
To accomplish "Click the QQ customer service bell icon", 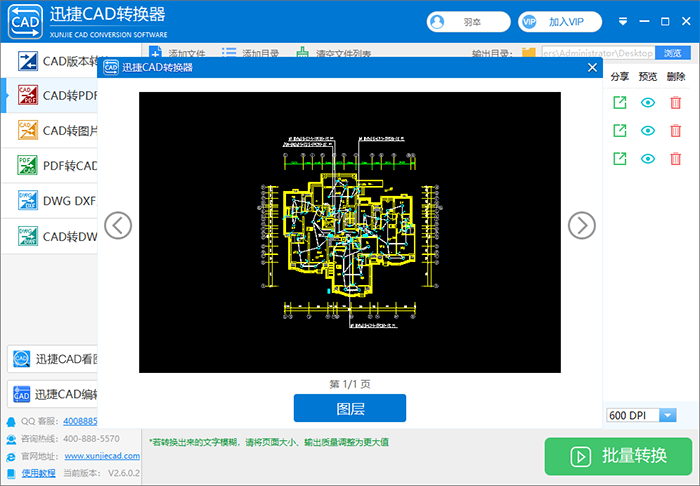I will [11, 422].
